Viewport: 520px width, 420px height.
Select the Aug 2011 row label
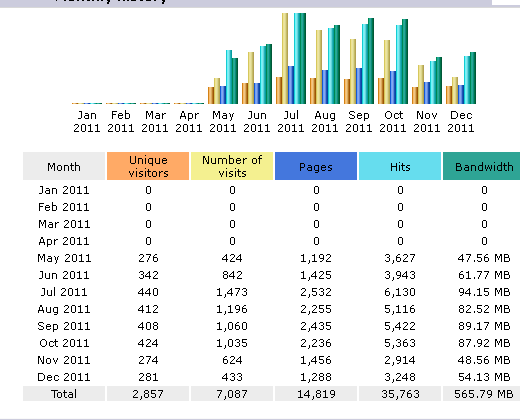coord(64,309)
